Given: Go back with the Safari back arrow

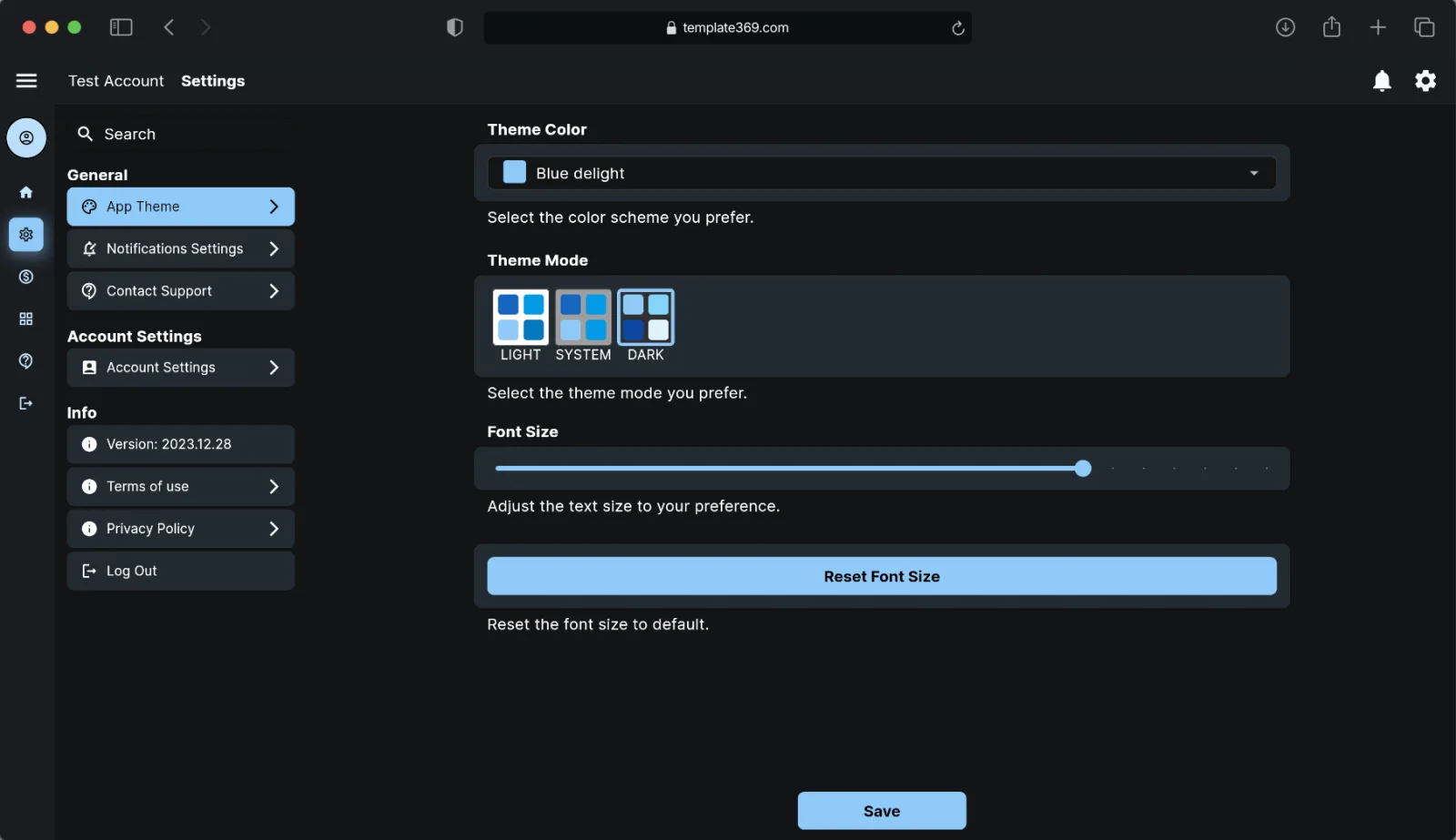Looking at the screenshot, I should tap(169, 27).
